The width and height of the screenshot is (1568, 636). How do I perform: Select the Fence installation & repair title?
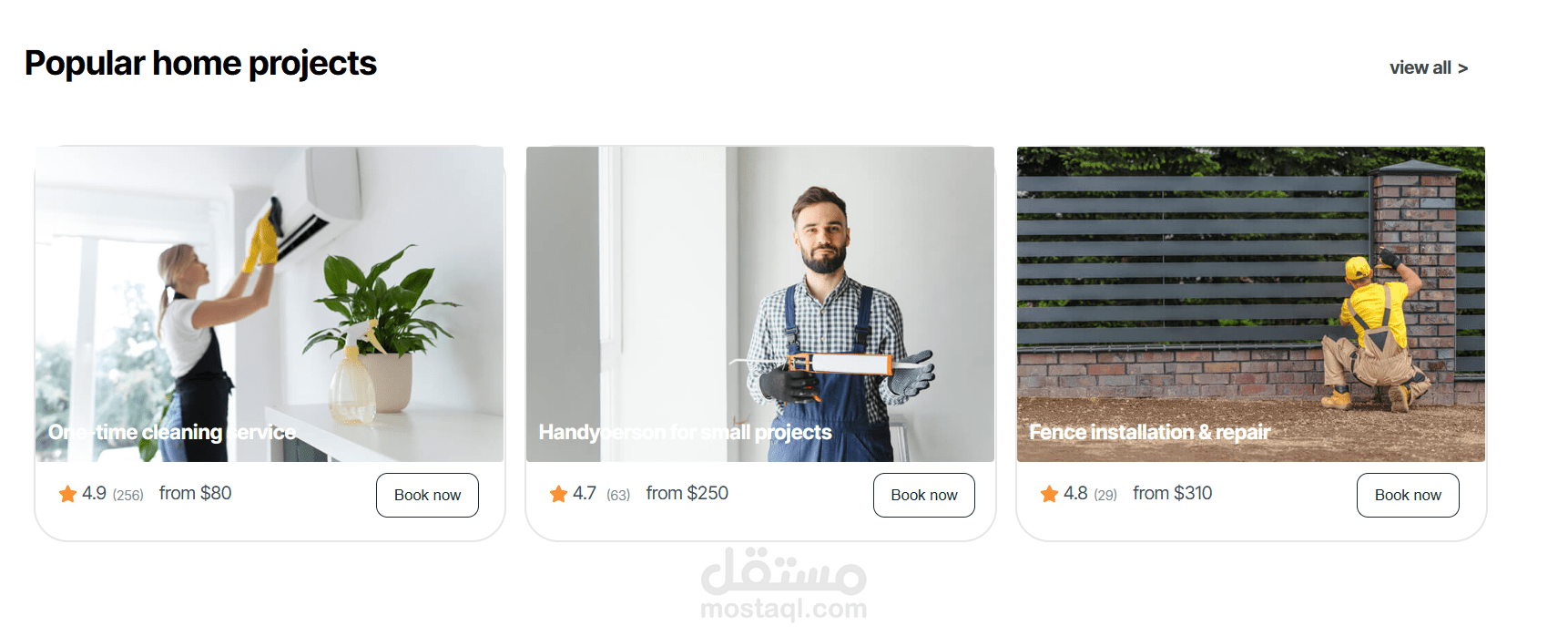pyautogui.click(x=1150, y=432)
